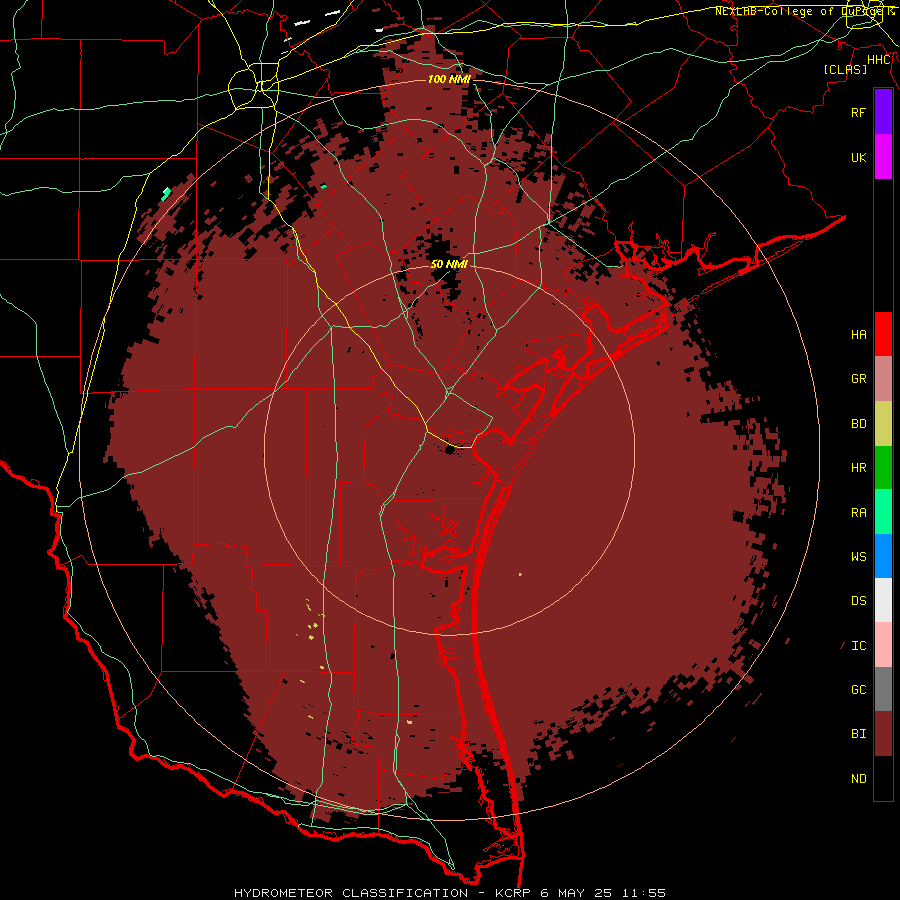Click the bright red HA color swatch
The width and height of the screenshot is (900, 900).
pos(883,334)
